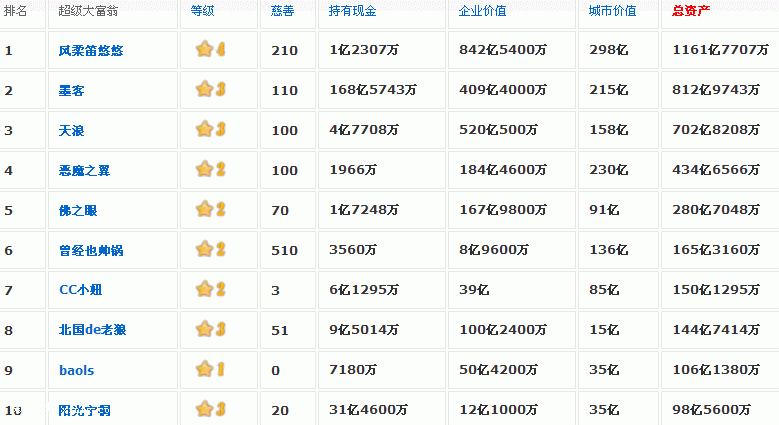779x425 pixels.
Task: Click the star level icon for 天浪
Action: 210,129
